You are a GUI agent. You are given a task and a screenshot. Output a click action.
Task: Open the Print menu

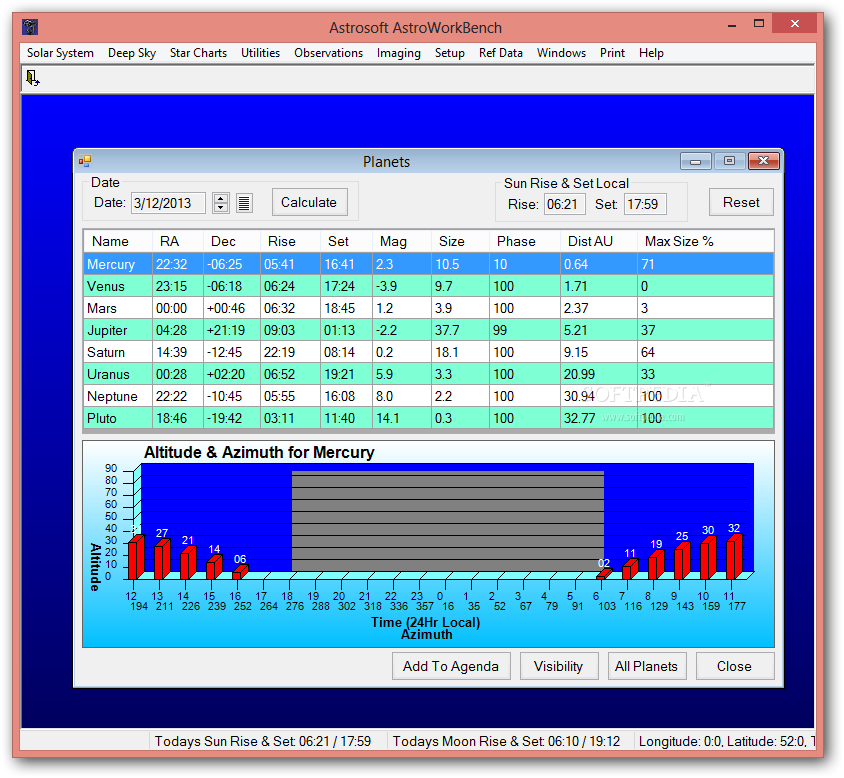click(613, 53)
